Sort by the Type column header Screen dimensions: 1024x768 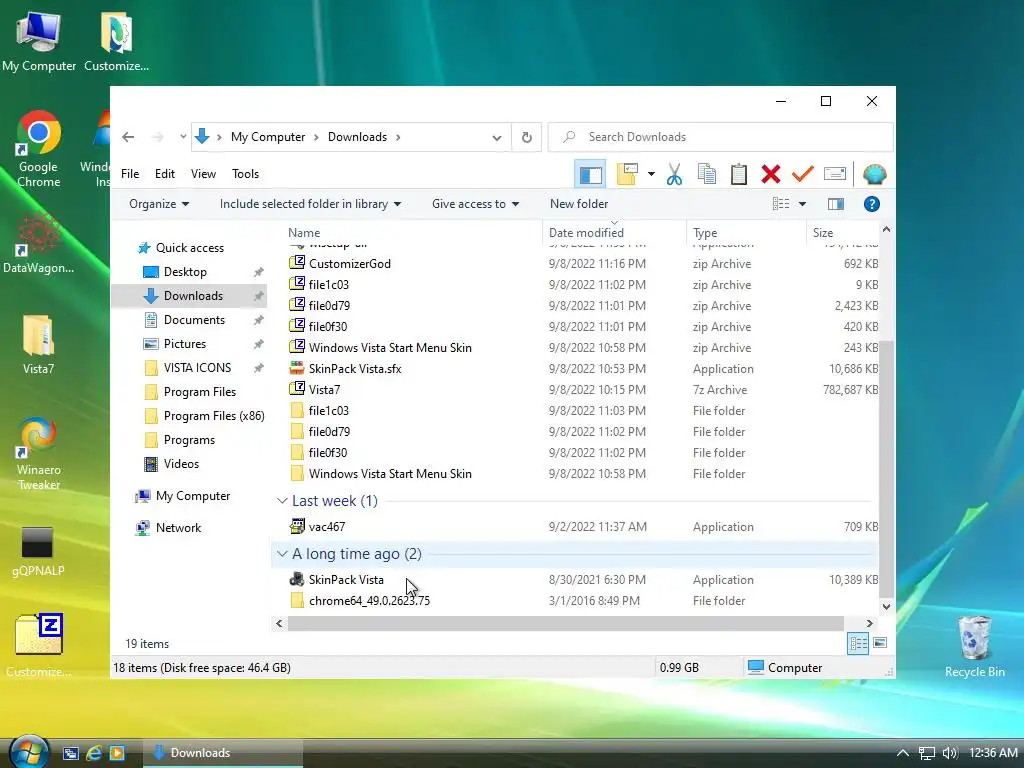click(746, 233)
